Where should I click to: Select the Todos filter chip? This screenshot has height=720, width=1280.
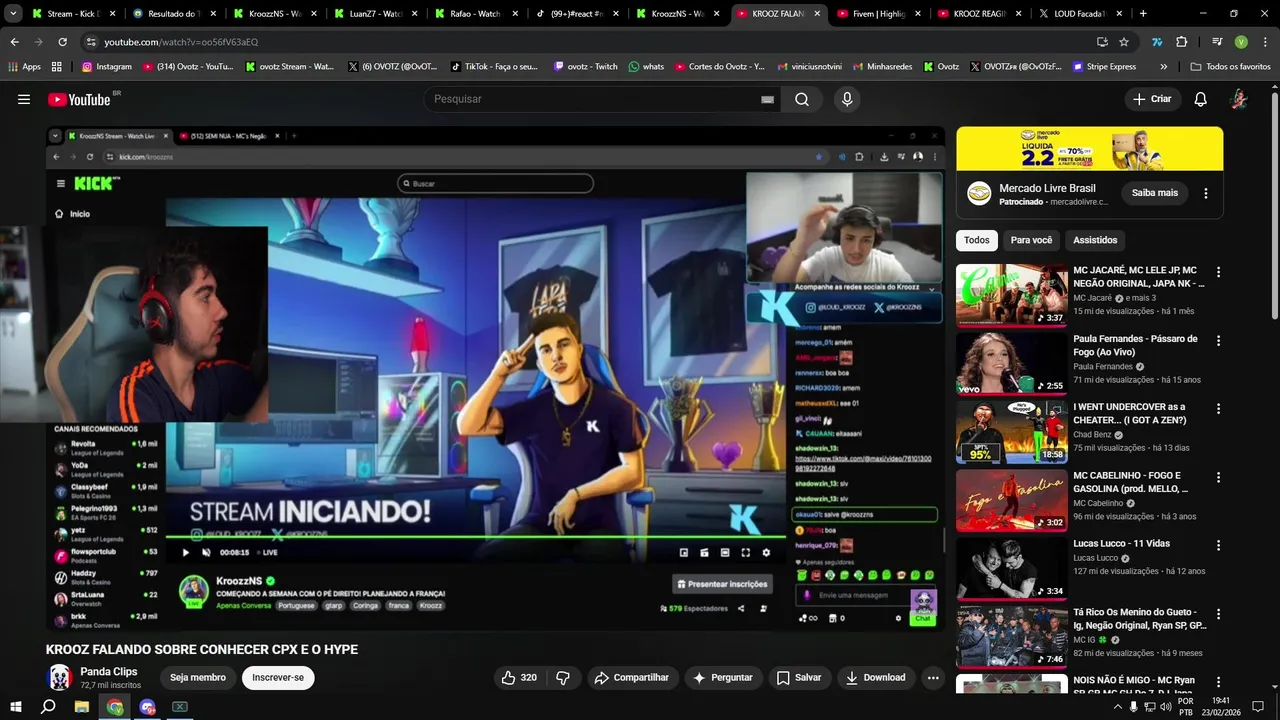point(977,240)
